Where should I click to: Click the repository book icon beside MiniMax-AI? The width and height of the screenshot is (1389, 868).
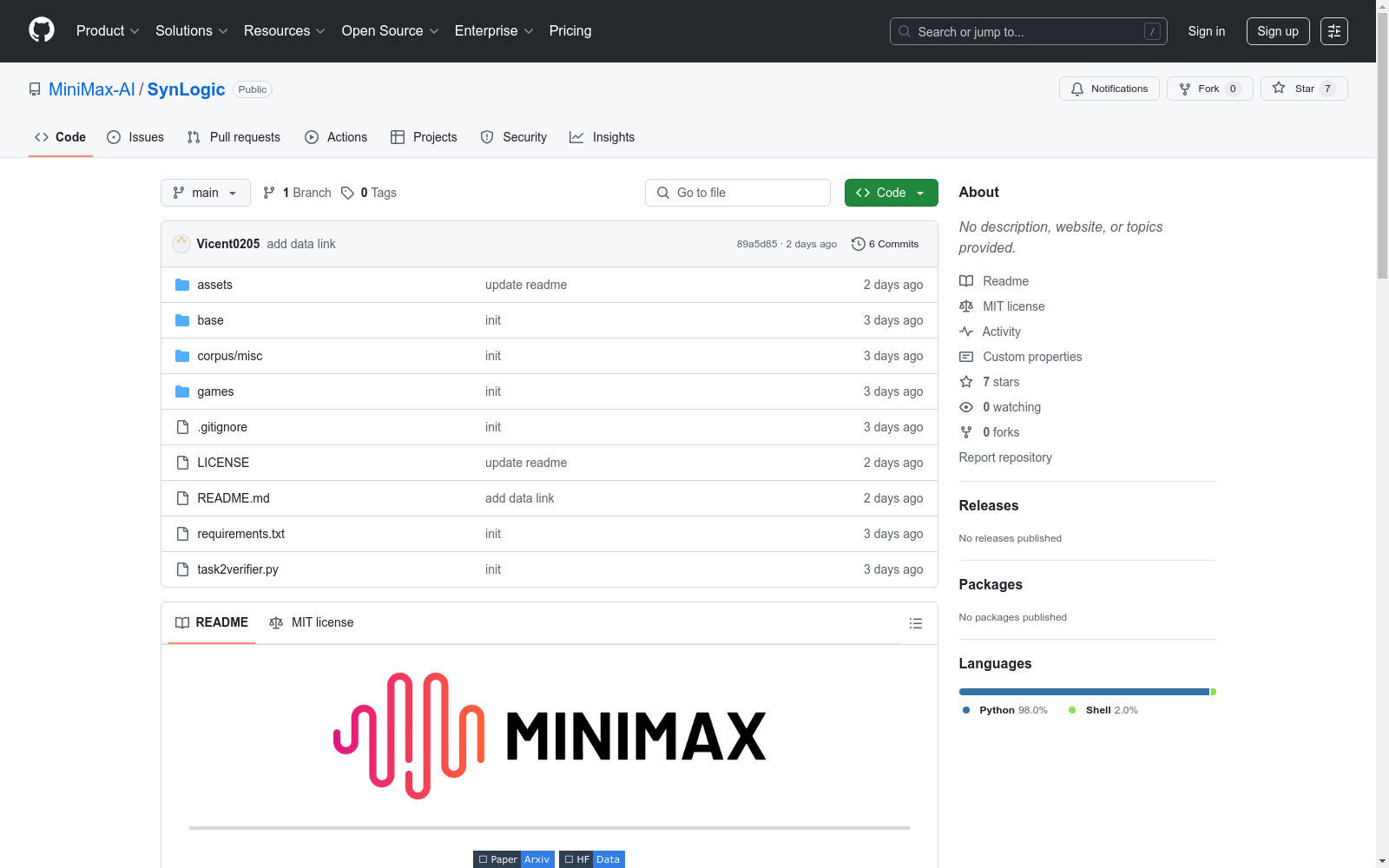tap(35, 89)
